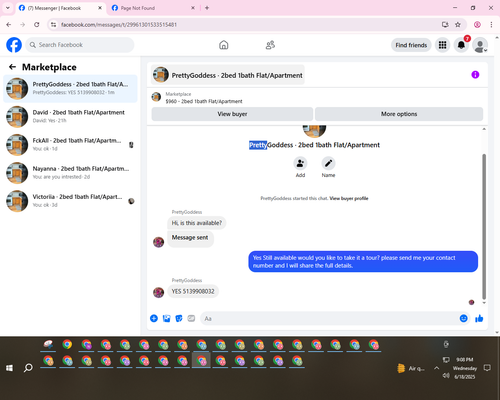
Task: Click the Add people icon
Action: pos(300,163)
